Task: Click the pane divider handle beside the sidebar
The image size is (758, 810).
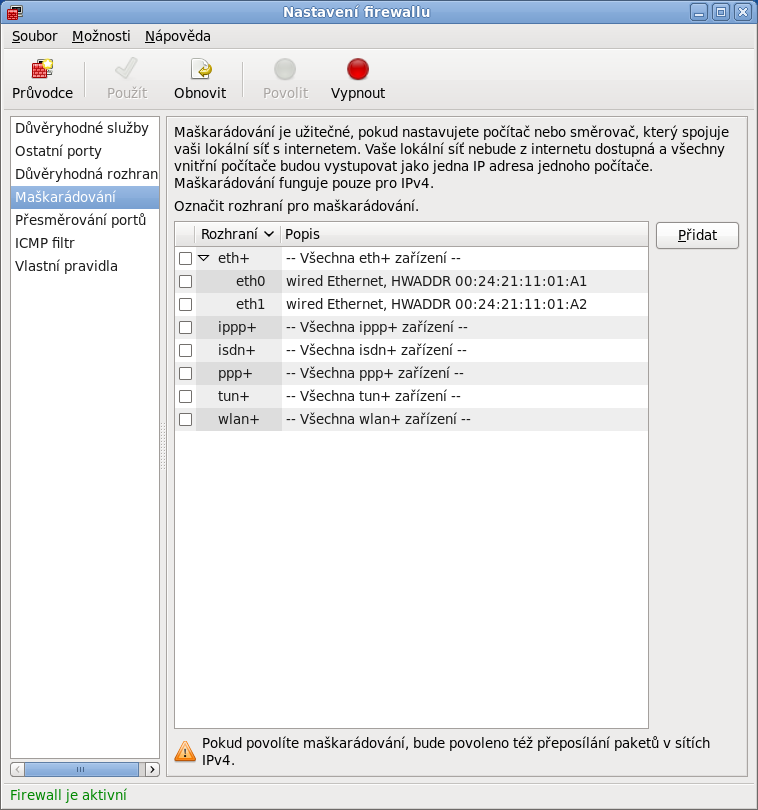Action: pyautogui.click(x=163, y=445)
